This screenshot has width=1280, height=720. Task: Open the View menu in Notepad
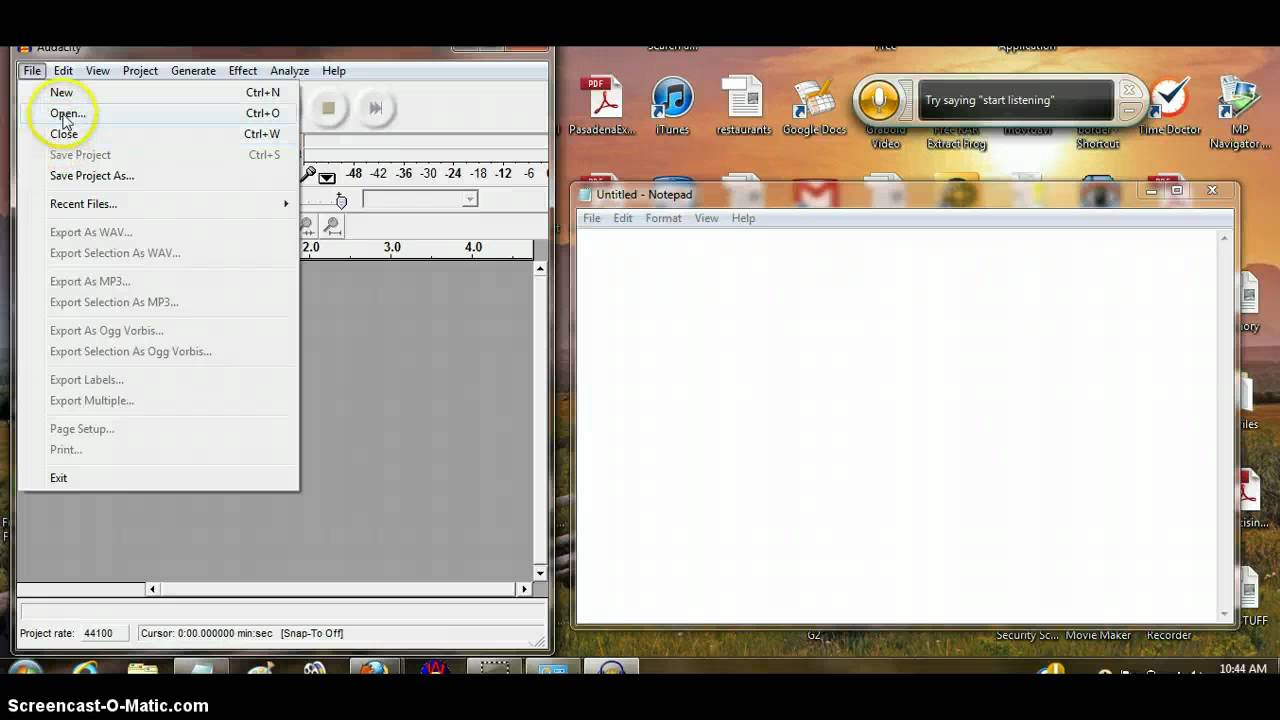[x=706, y=218]
